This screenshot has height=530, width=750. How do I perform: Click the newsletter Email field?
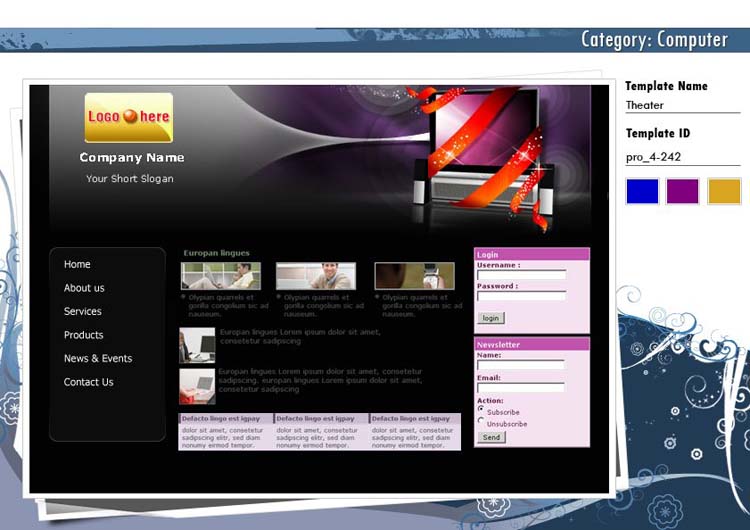(x=520, y=387)
